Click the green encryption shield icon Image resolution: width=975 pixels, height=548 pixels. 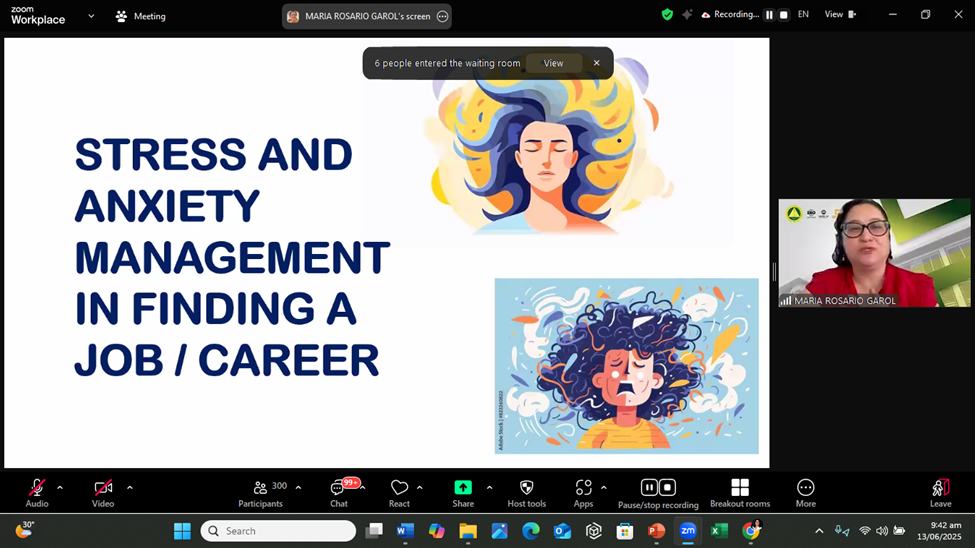point(667,15)
